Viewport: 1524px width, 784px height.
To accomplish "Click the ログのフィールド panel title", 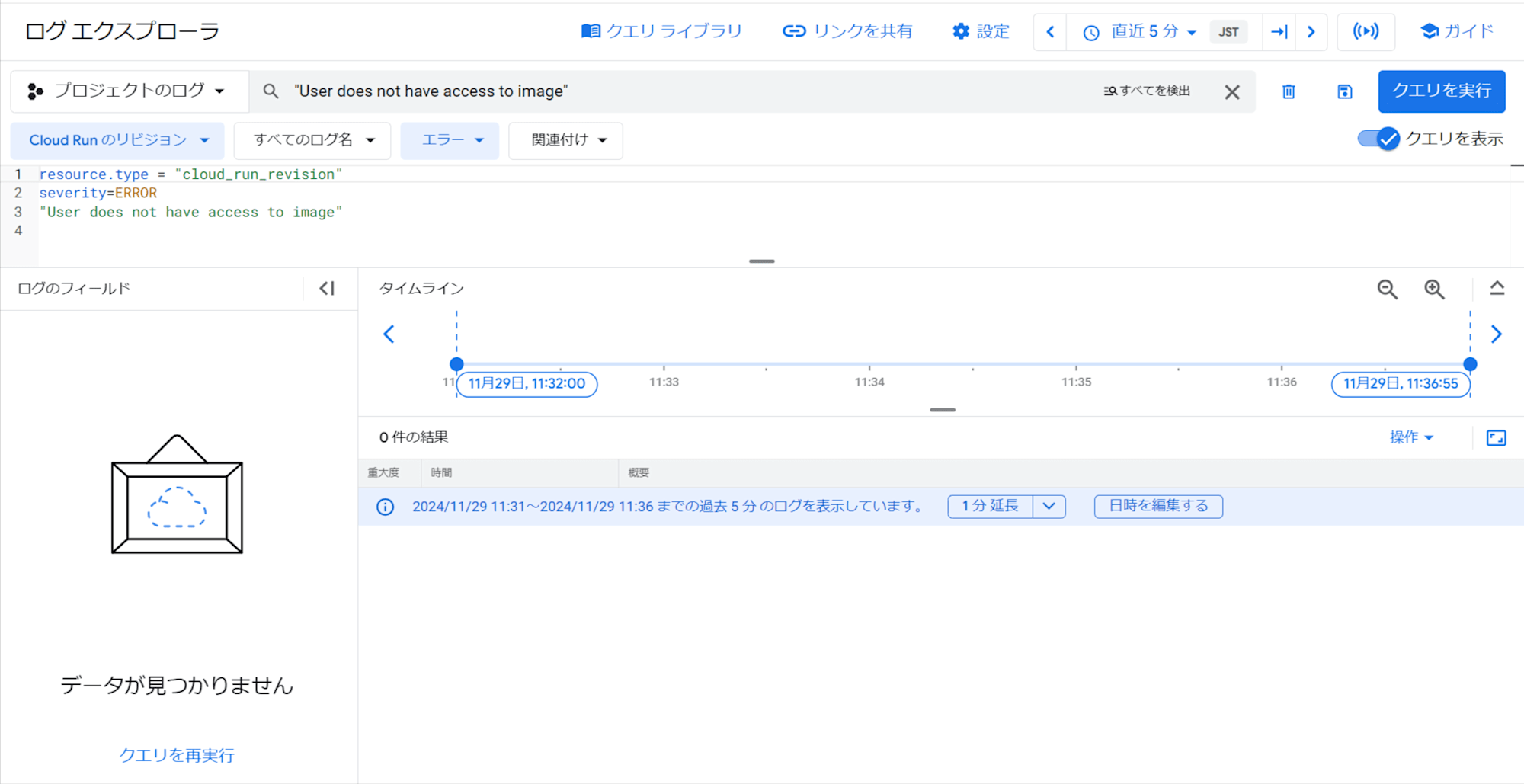I will coord(74,289).
